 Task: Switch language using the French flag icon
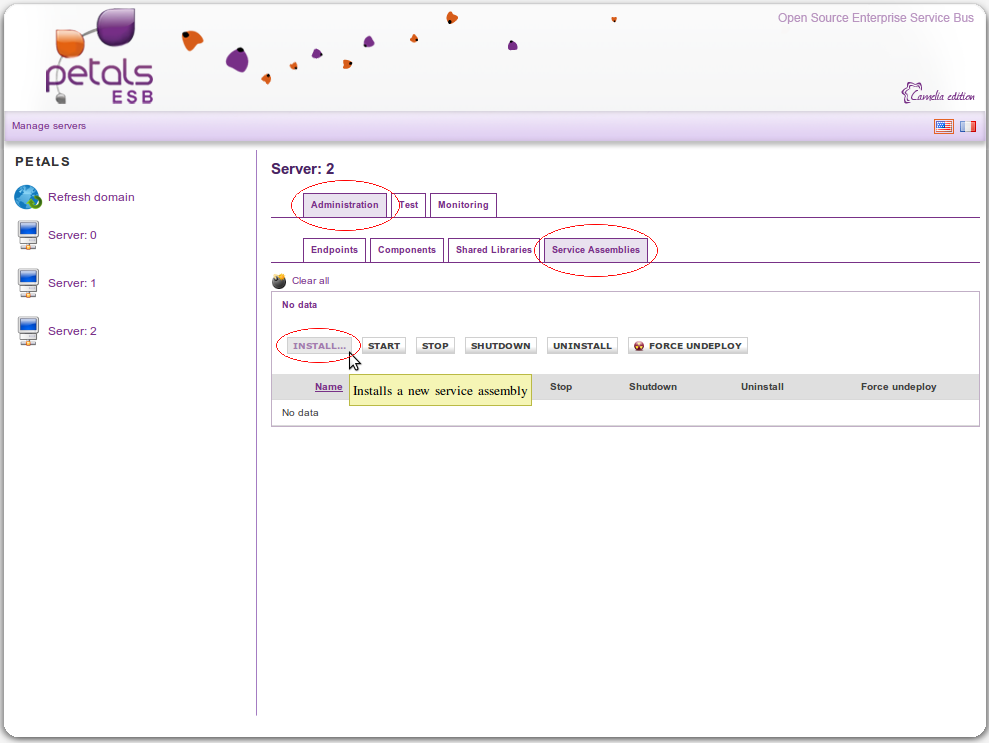[x=967, y=126]
